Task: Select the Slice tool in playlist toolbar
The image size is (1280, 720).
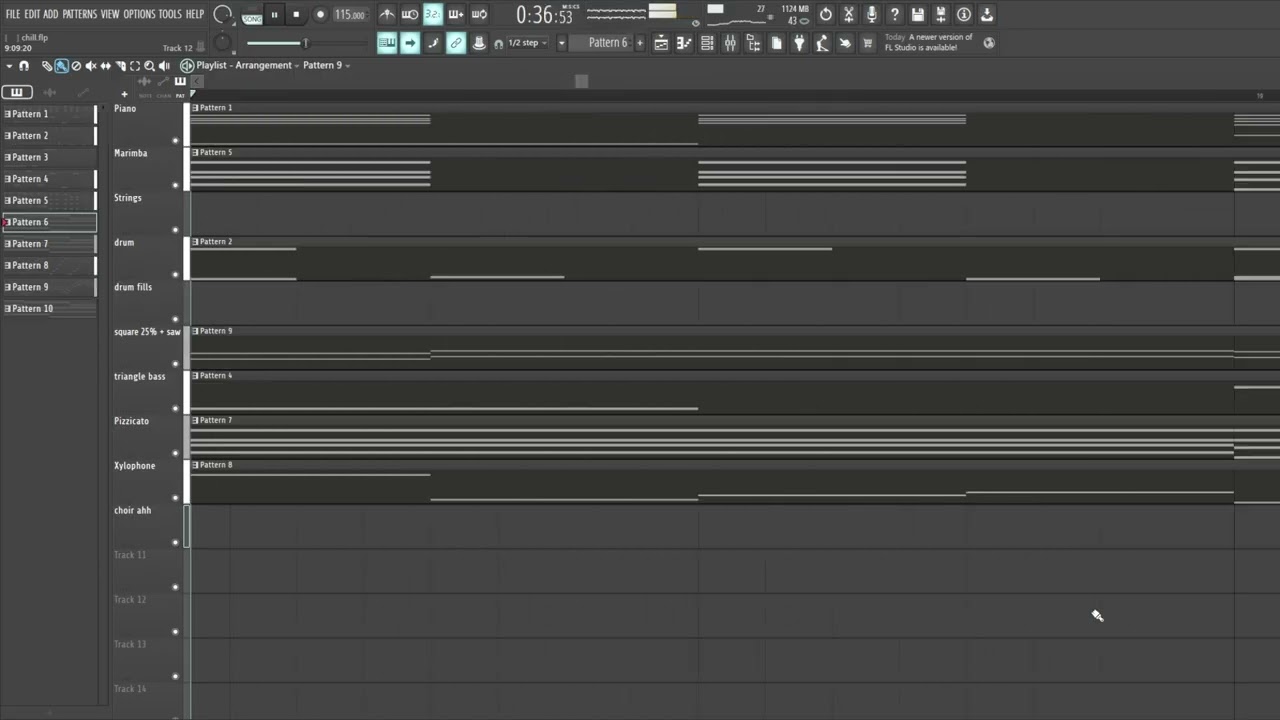Action: 120,66
